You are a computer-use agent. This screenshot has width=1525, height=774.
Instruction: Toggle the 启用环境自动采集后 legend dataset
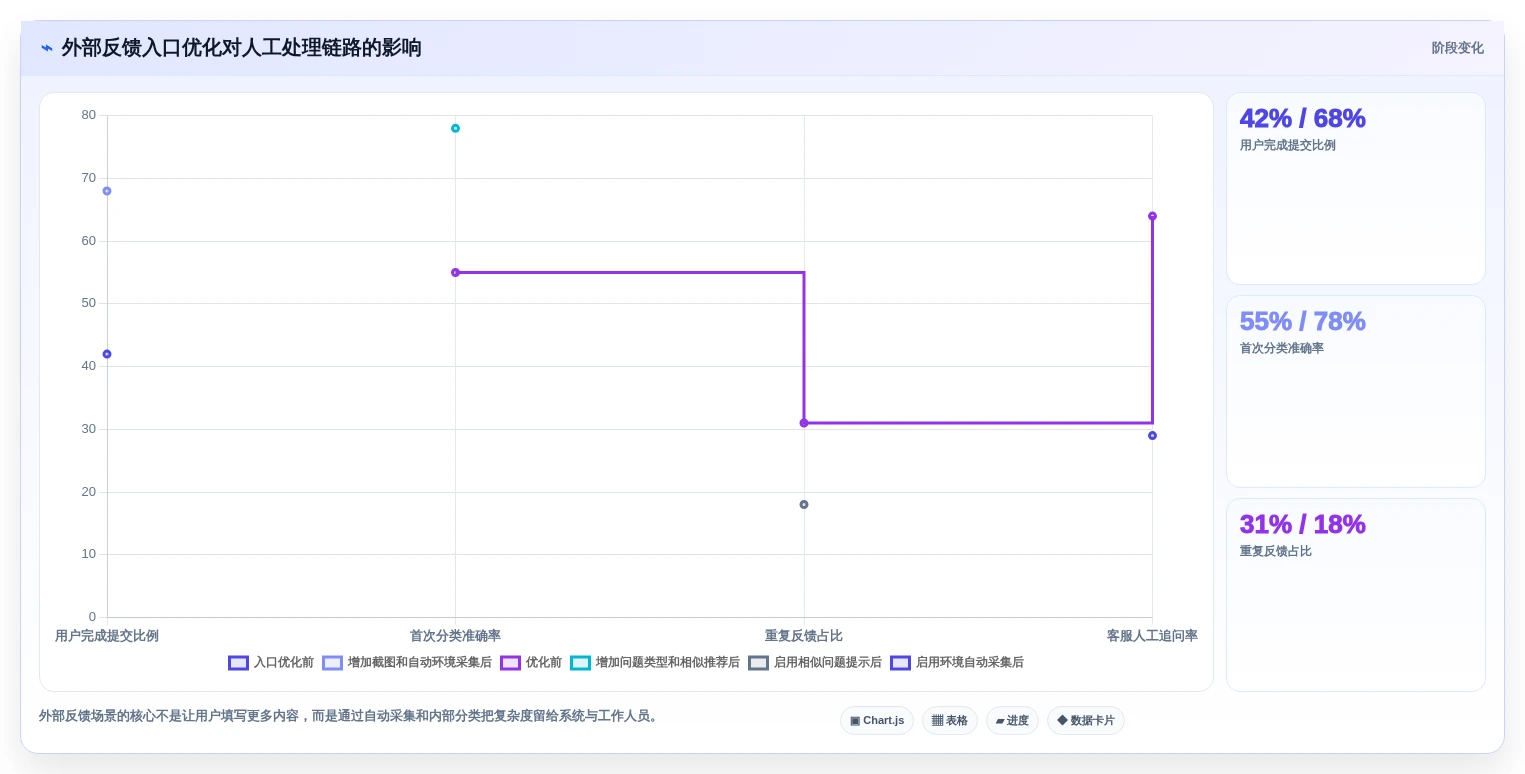pyautogui.click(x=957, y=663)
